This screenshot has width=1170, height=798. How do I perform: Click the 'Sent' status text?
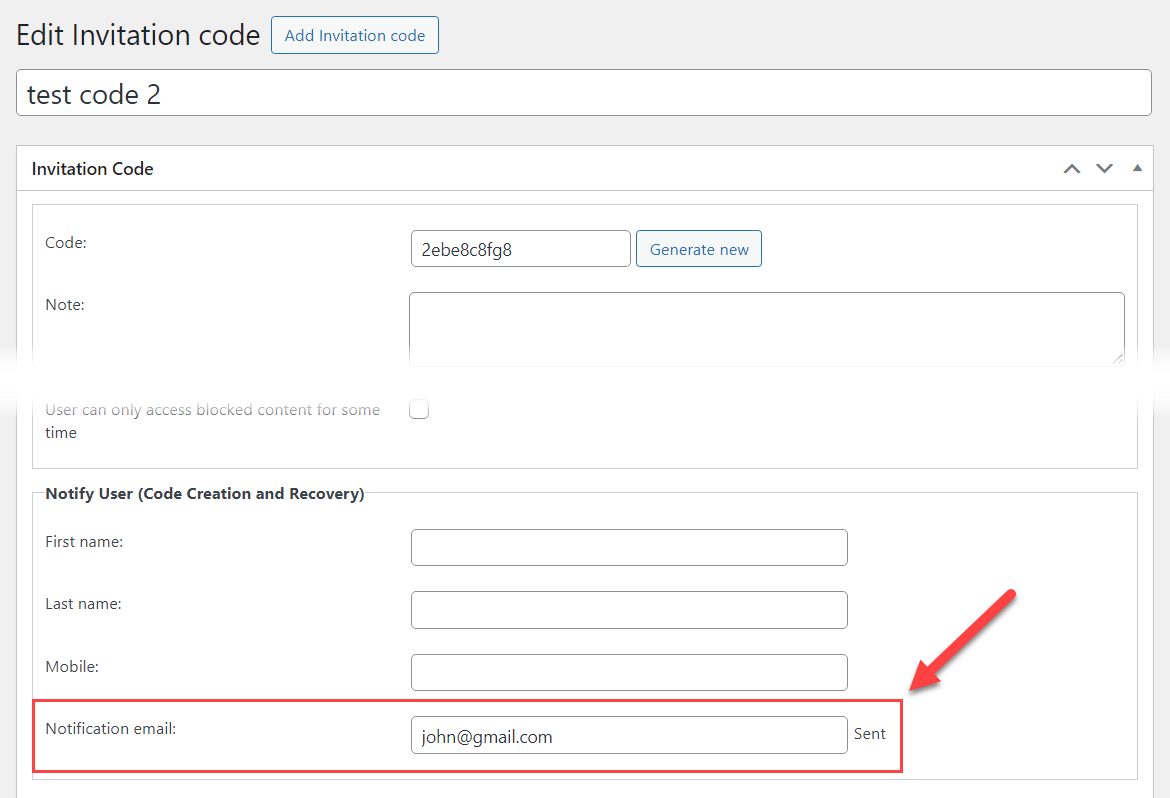click(x=869, y=734)
